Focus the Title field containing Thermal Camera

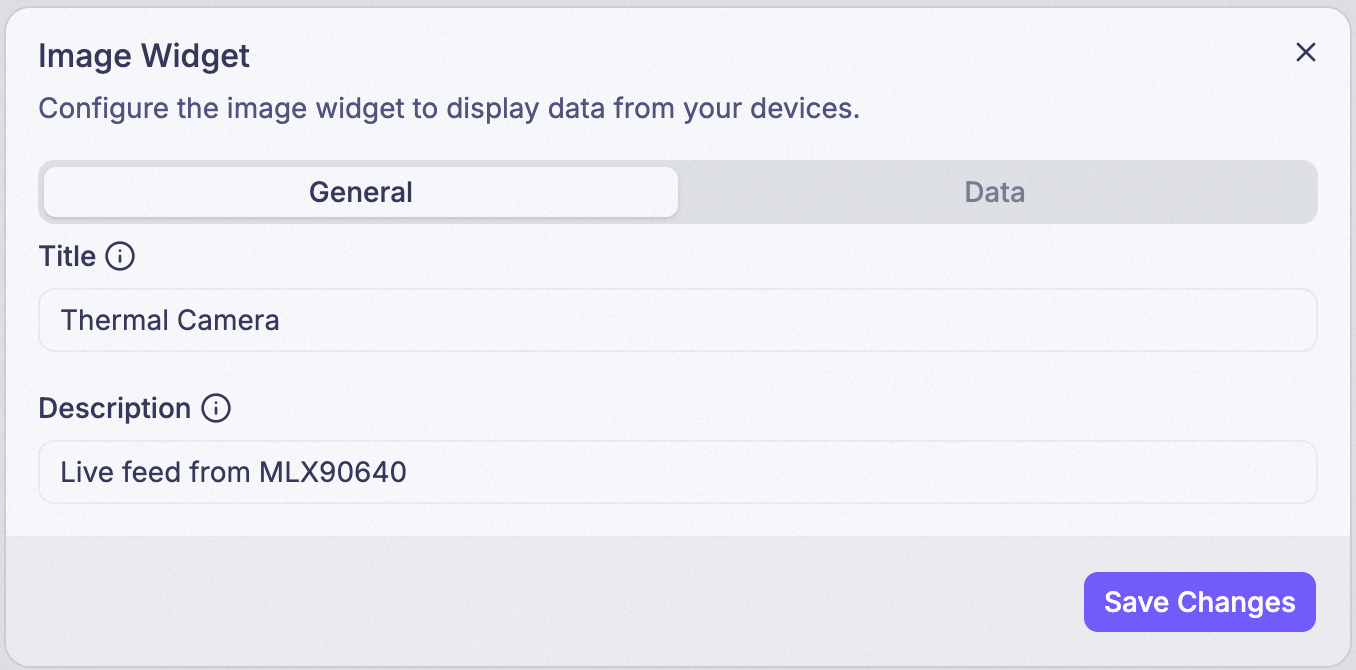click(x=678, y=320)
